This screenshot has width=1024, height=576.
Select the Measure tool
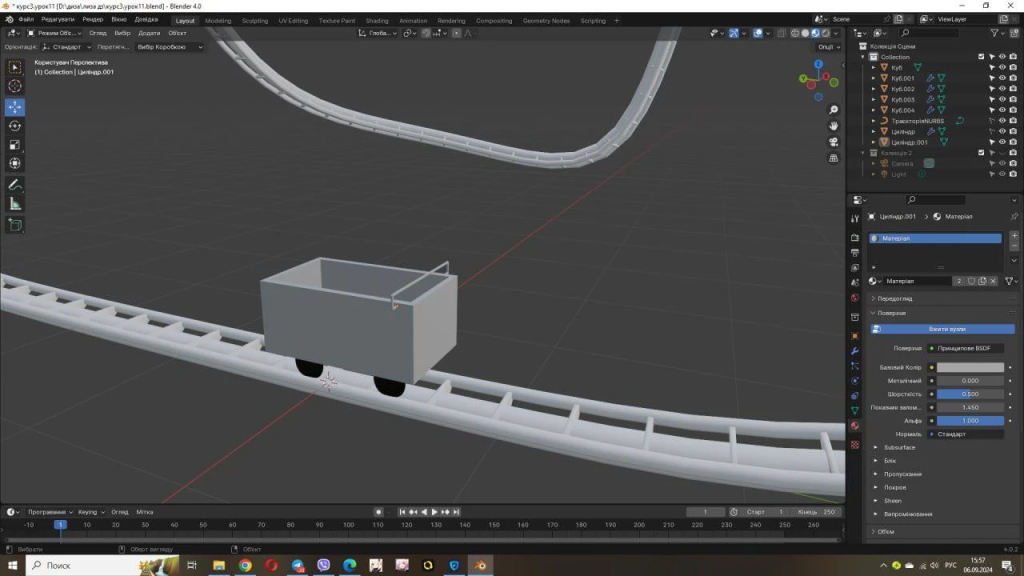click(15, 204)
